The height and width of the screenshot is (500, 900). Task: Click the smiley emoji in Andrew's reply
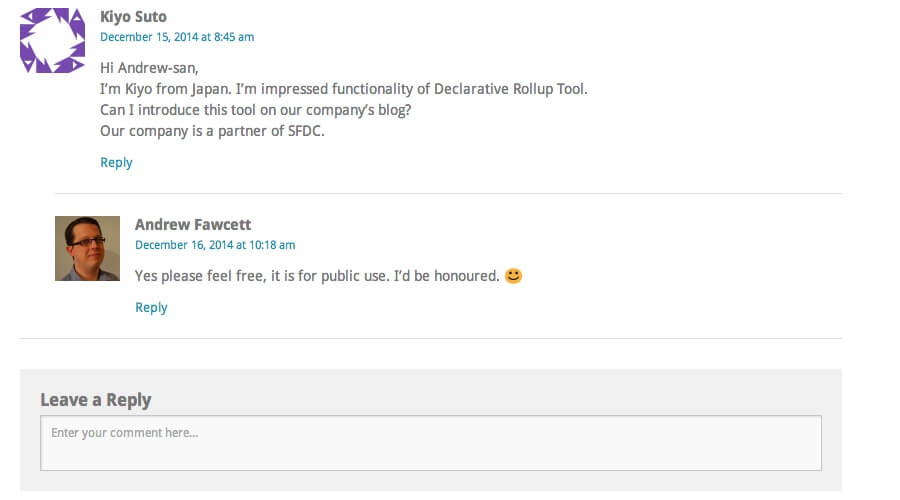tap(513, 275)
